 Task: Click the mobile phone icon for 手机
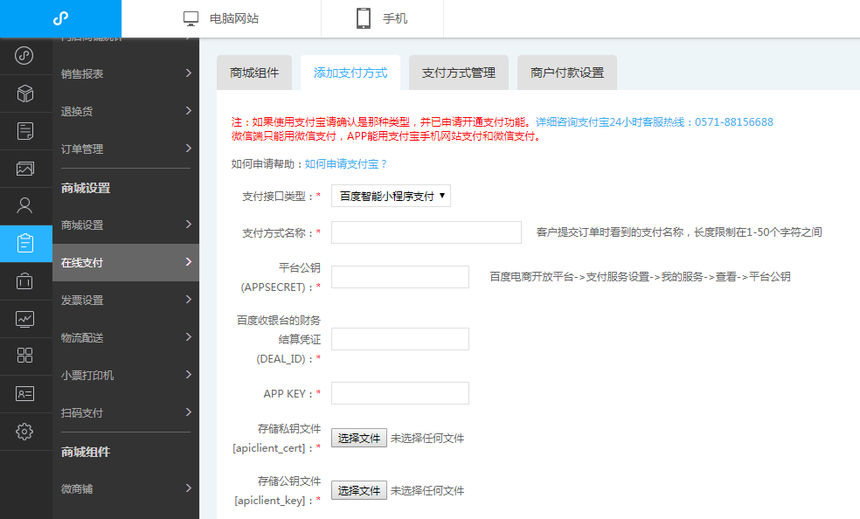pos(363,18)
